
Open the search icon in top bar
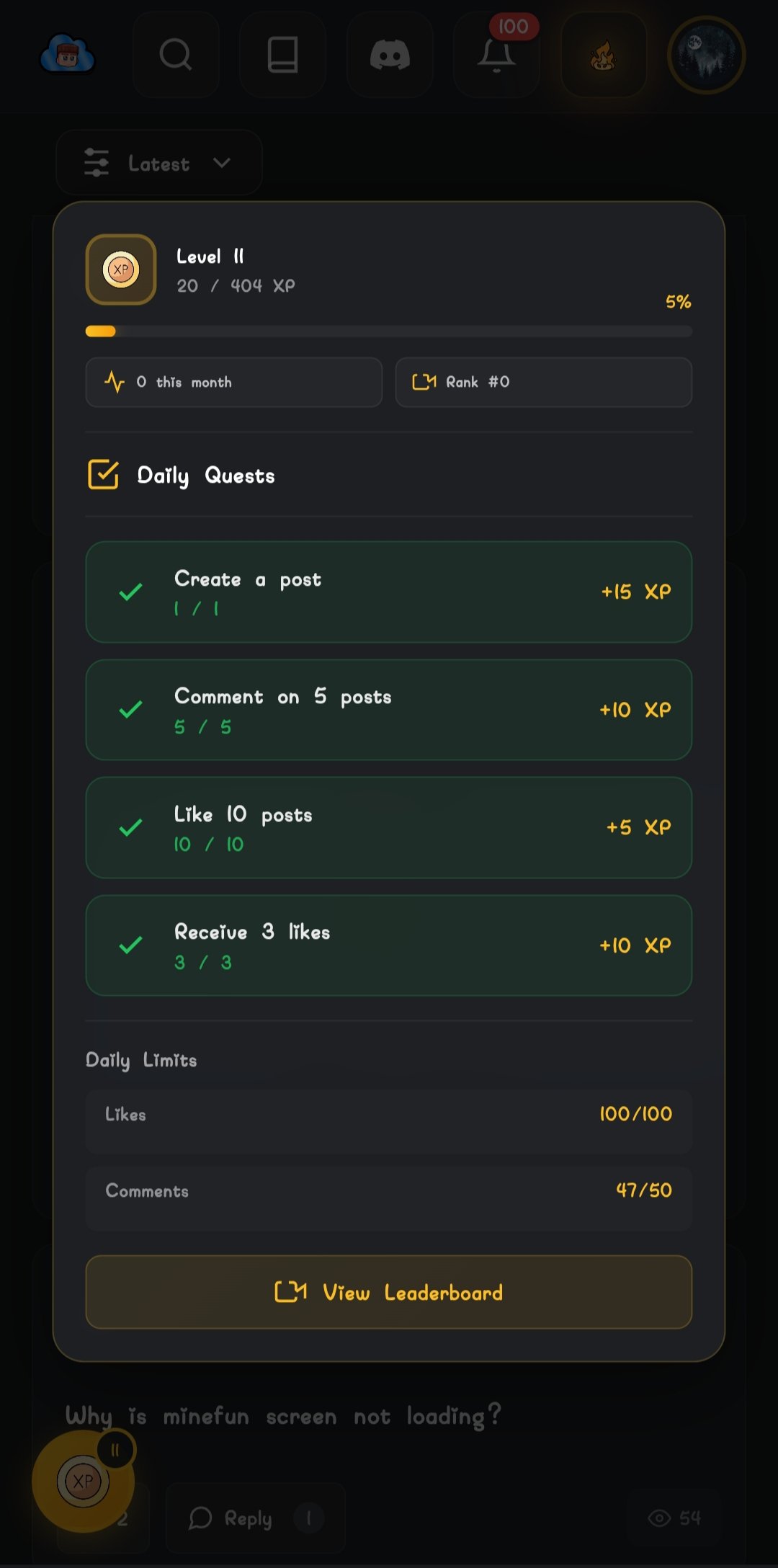pyautogui.click(x=176, y=55)
